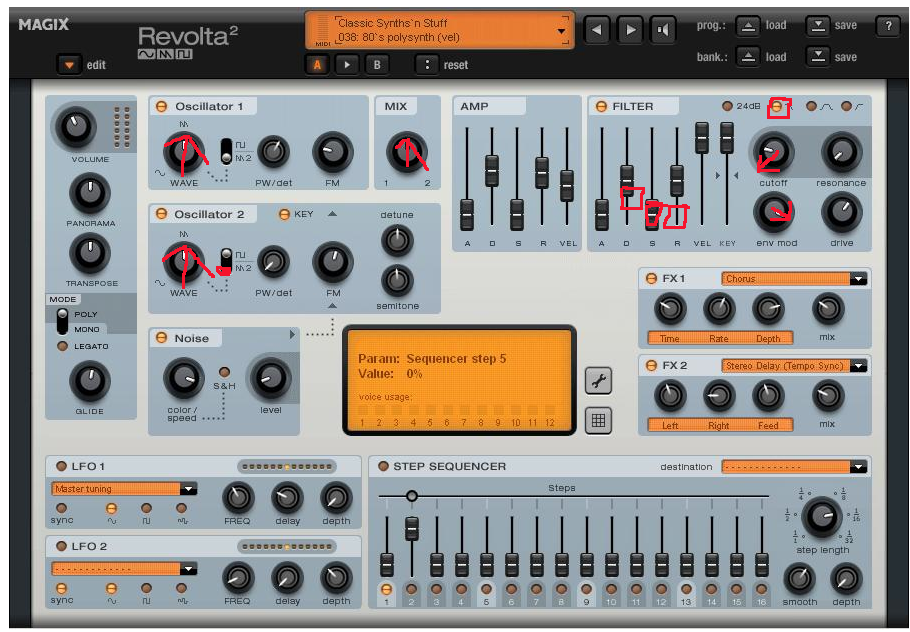Image resolution: width=910 pixels, height=632 pixels.
Task: Click the filter cutoff knob
Action: coord(774,153)
